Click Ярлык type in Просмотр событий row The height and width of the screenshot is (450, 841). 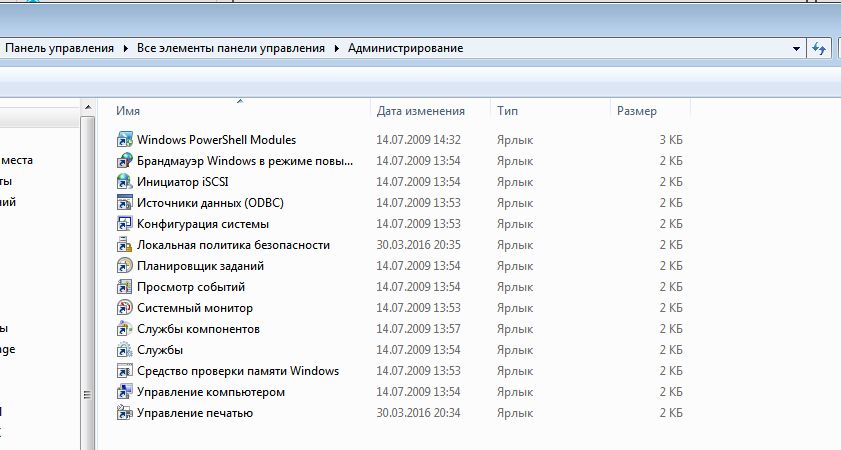[515, 287]
